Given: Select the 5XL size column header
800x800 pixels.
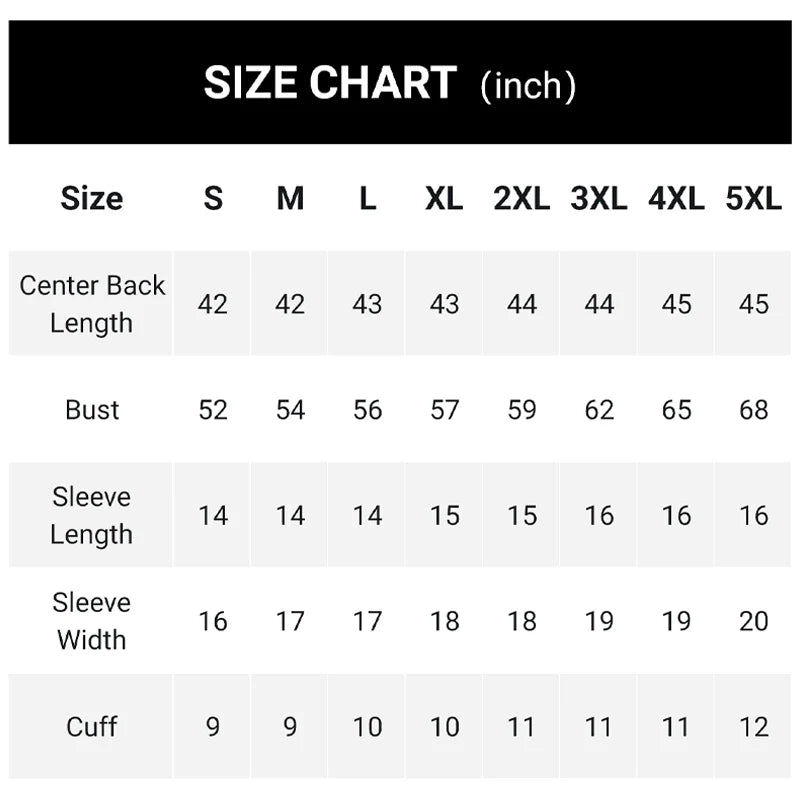Looking at the screenshot, I should tap(753, 198).
